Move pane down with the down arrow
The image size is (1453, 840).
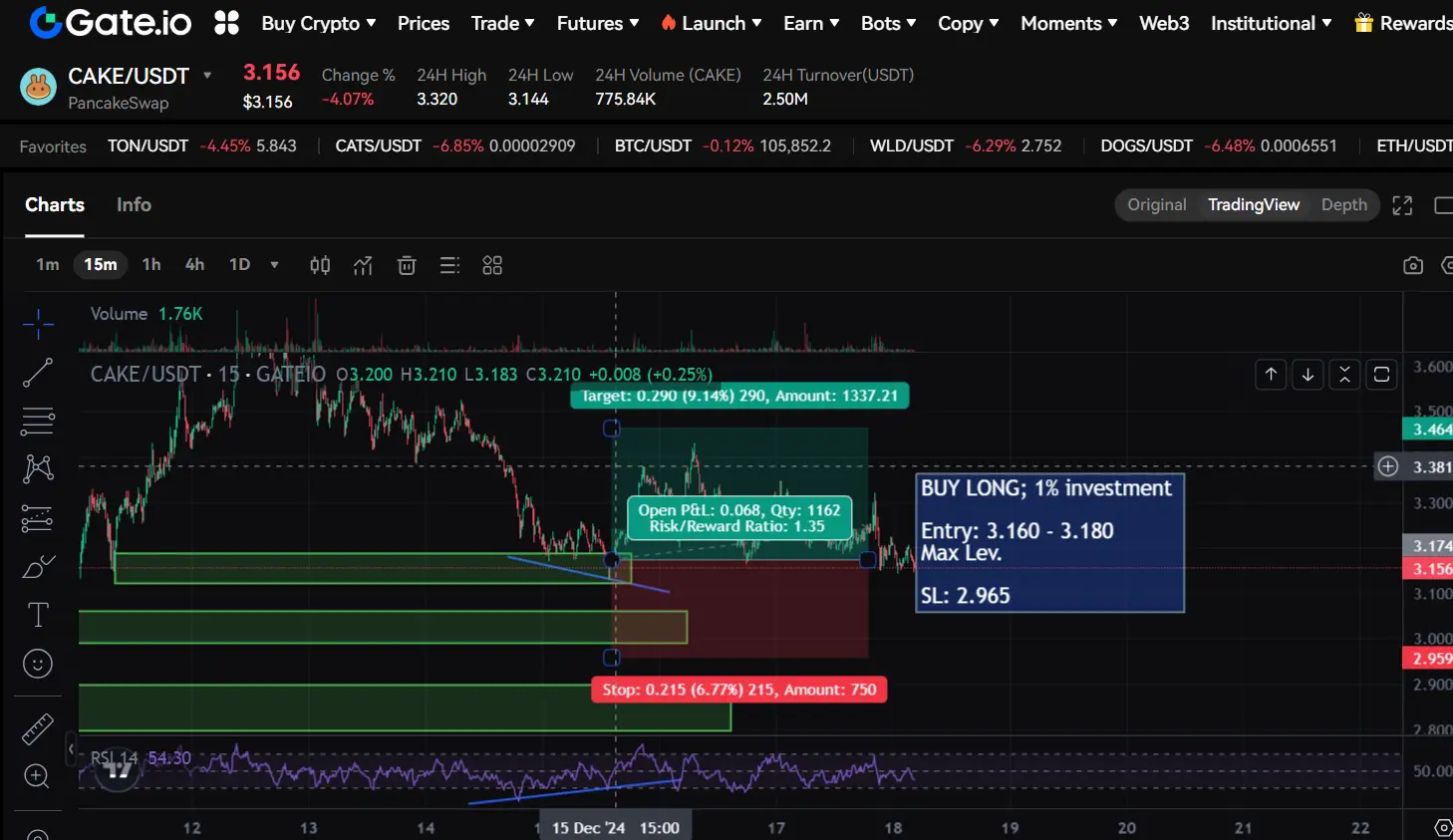[x=1308, y=375]
